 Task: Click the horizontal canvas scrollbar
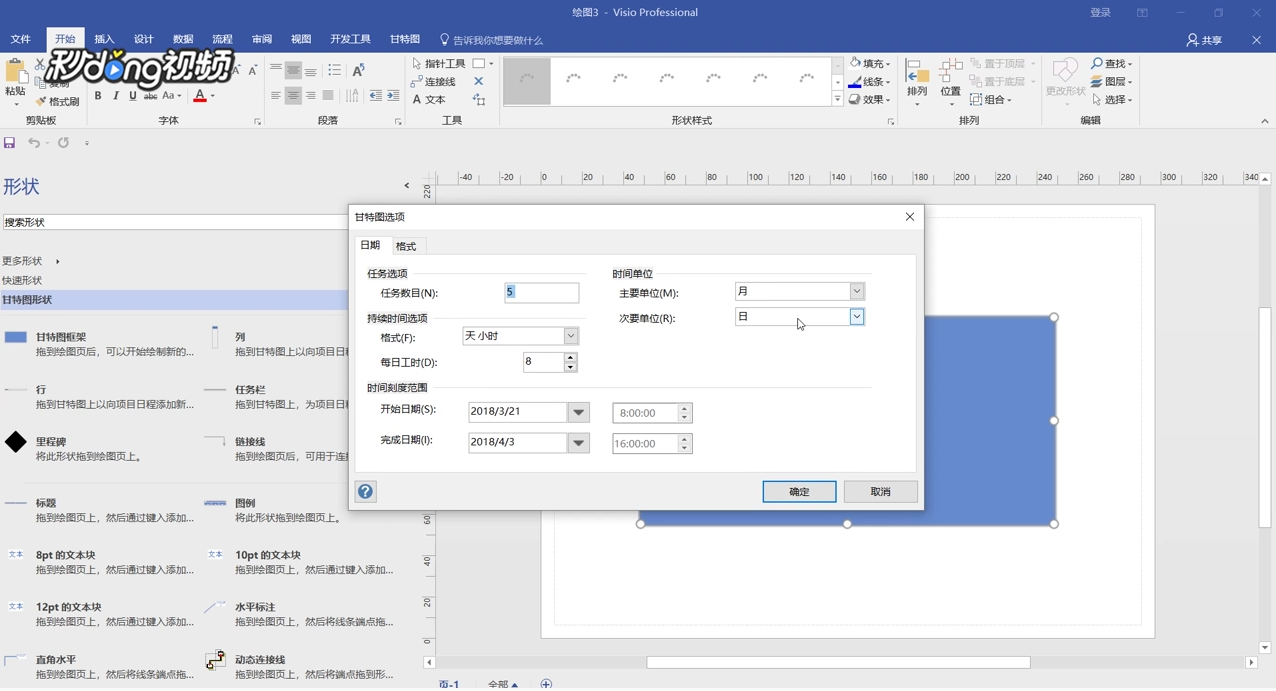838,662
